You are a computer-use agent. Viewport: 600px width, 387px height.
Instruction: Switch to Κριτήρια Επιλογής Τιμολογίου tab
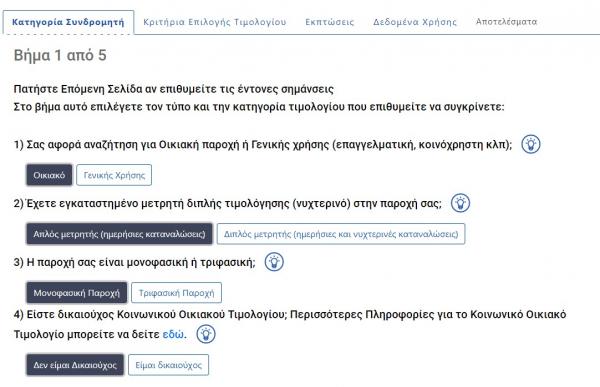click(215, 22)
